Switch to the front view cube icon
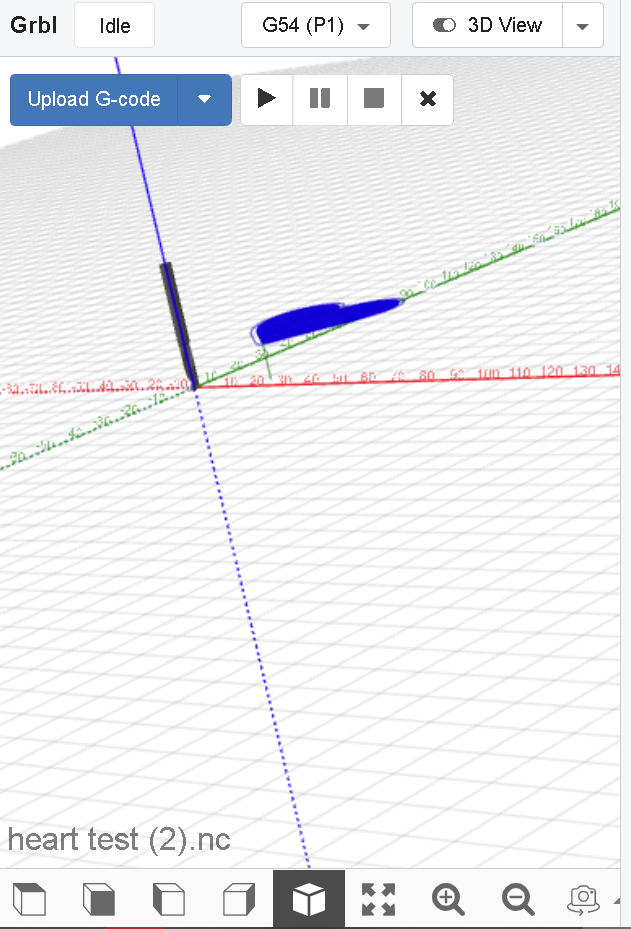 (99, 899)
